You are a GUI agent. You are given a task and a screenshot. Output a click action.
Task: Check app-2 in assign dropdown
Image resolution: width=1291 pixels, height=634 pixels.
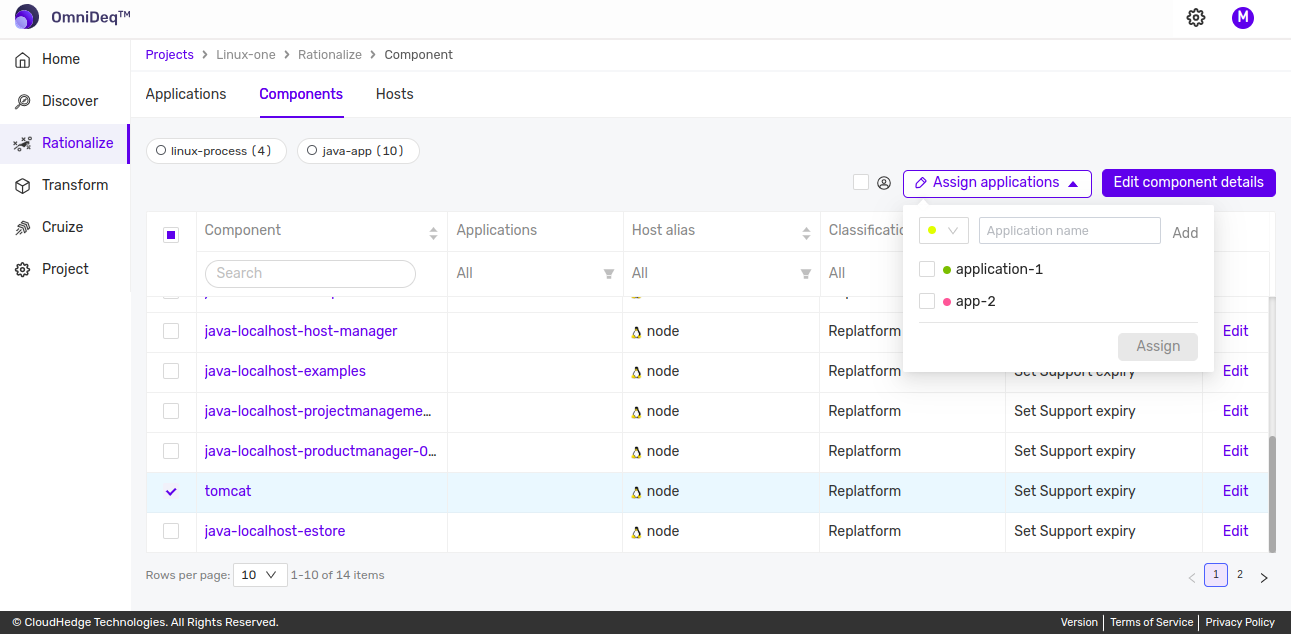pyautogui.click(x=927, y=301)
